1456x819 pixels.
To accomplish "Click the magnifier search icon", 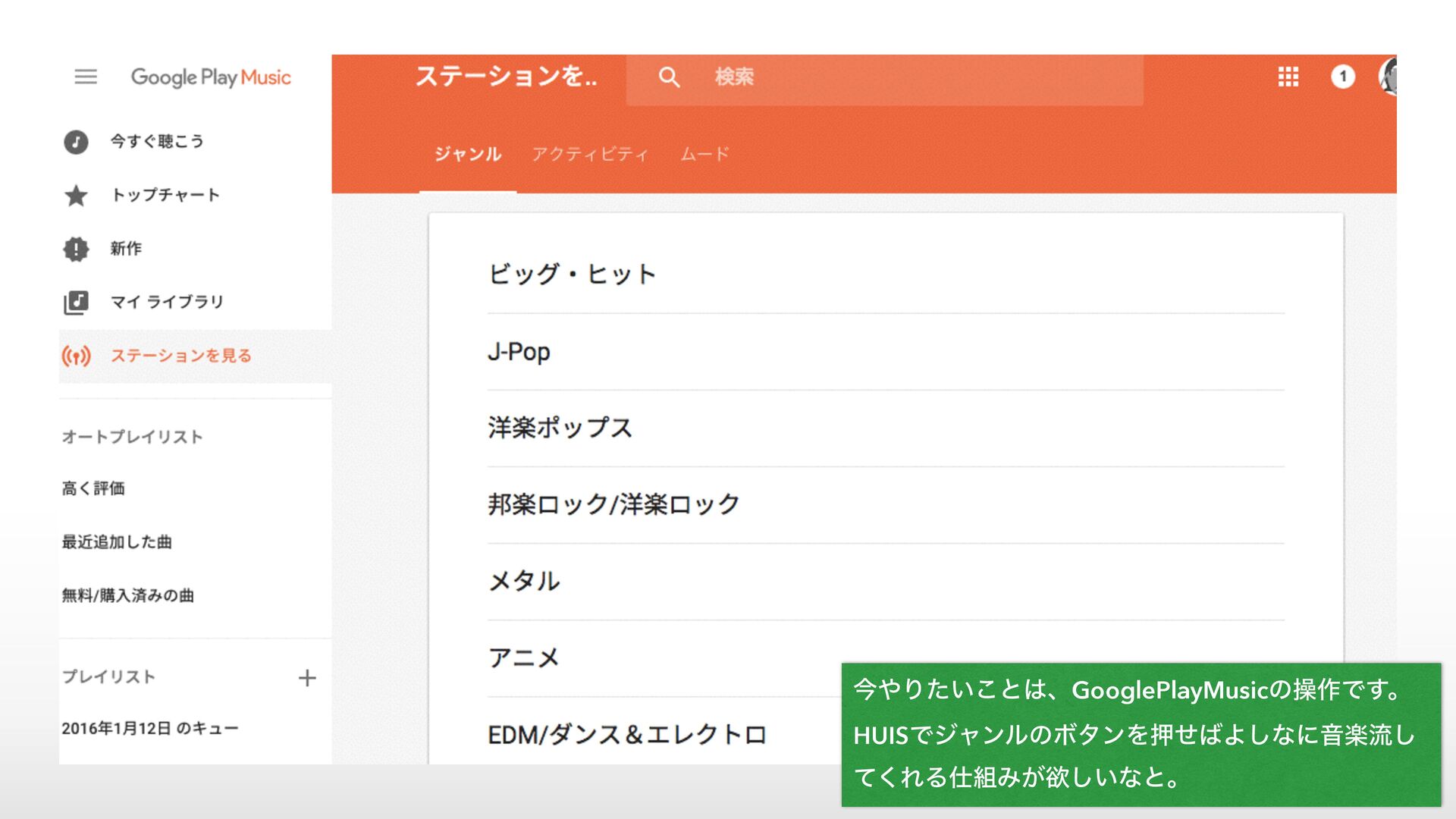I will (x=669, y=77).
